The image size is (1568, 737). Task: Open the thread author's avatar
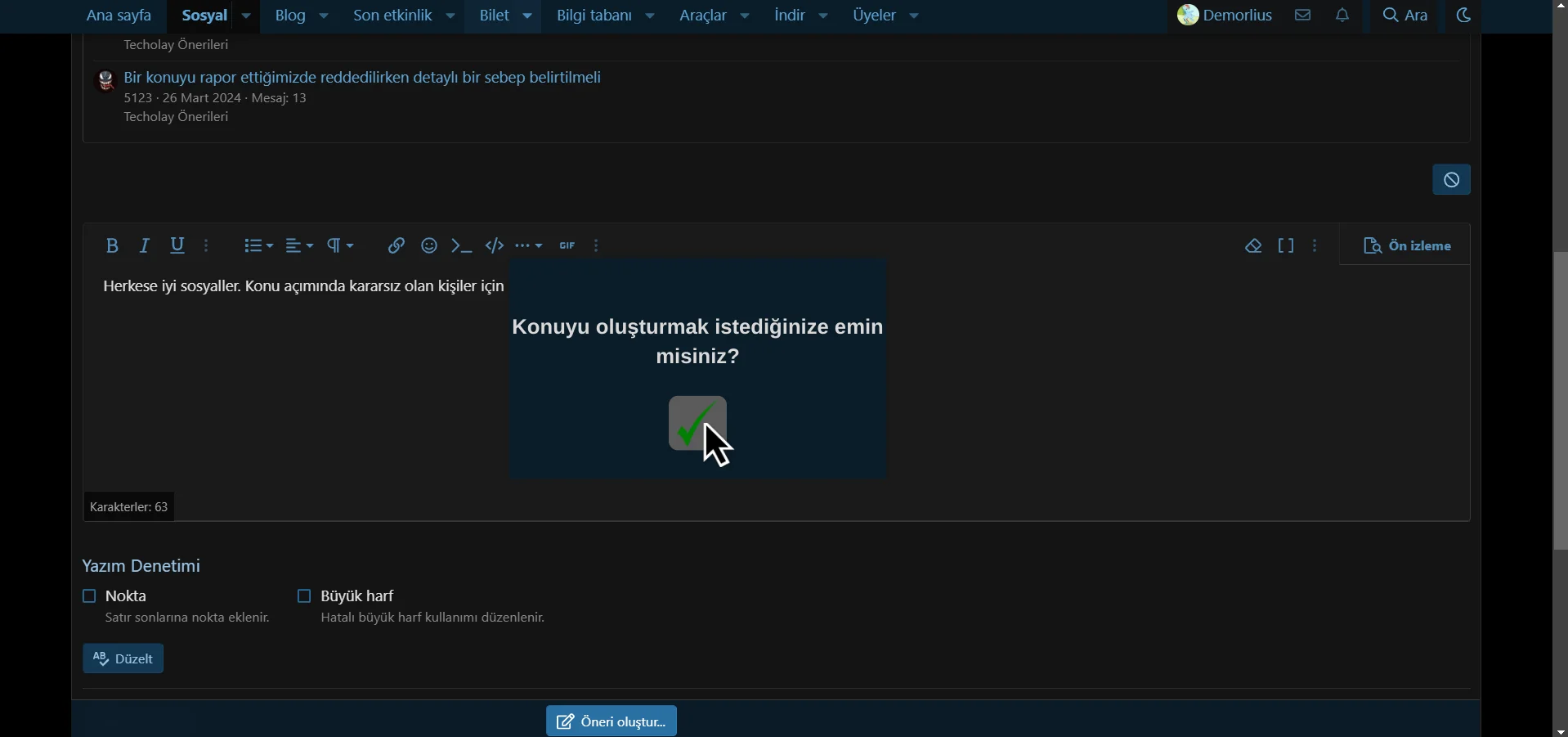coord(105,80)
